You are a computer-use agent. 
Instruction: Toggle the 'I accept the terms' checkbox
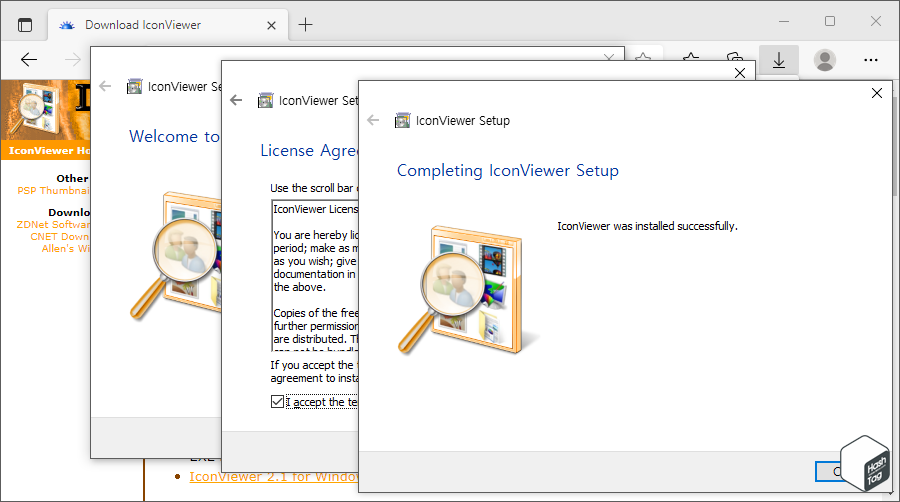[x=277, y=402]
